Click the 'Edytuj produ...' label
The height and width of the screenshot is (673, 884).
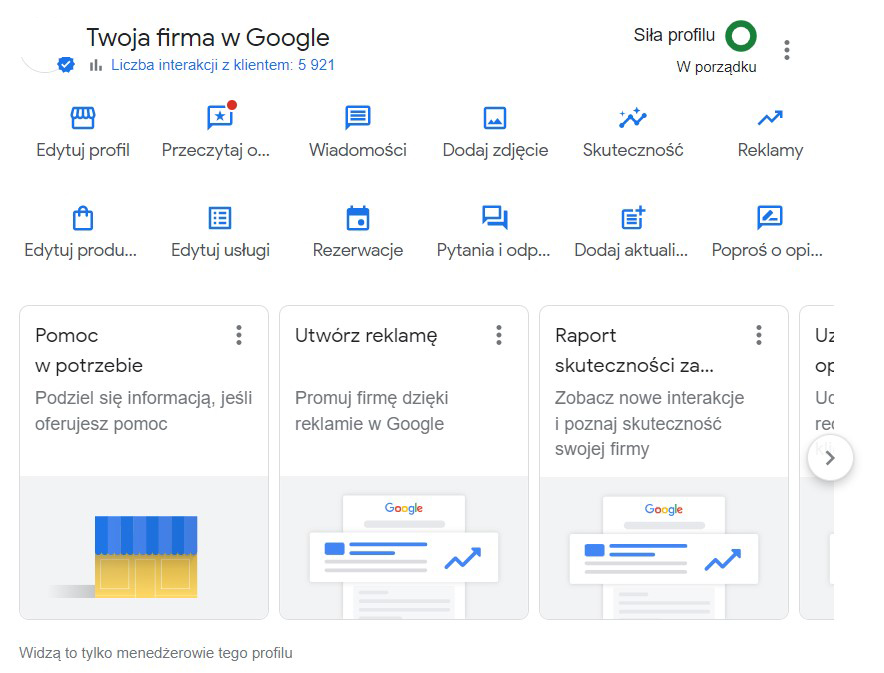pos(81,250)
